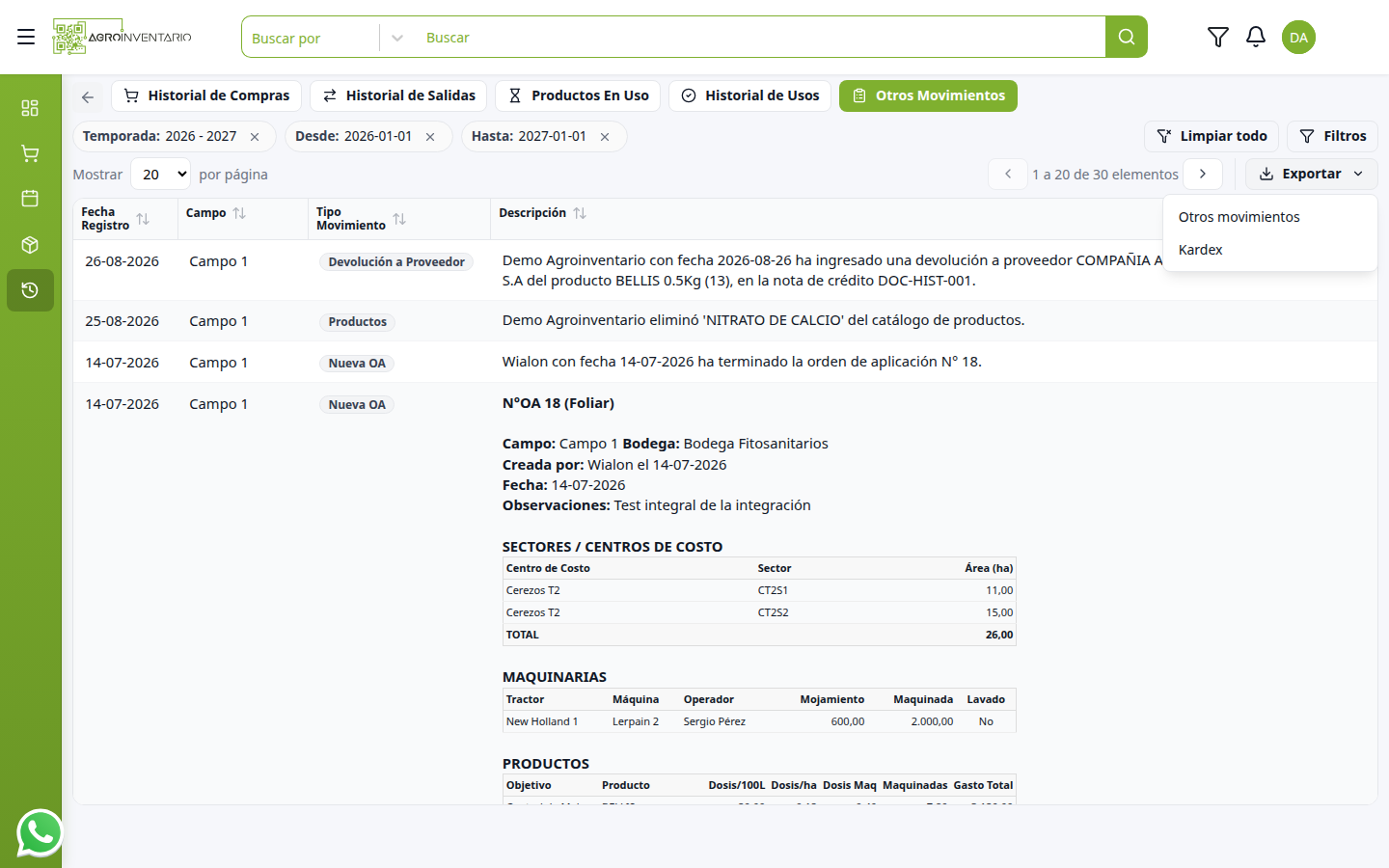Open the calendar sidebar icon
This screenshot has height=868, width=1389.
click(30, 199)
